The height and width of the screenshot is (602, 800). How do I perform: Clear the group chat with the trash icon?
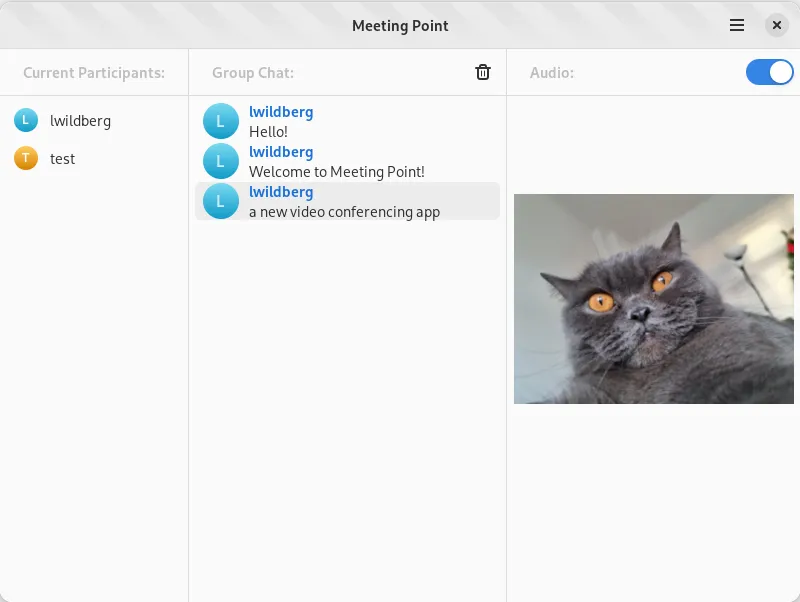click(483, 72)
